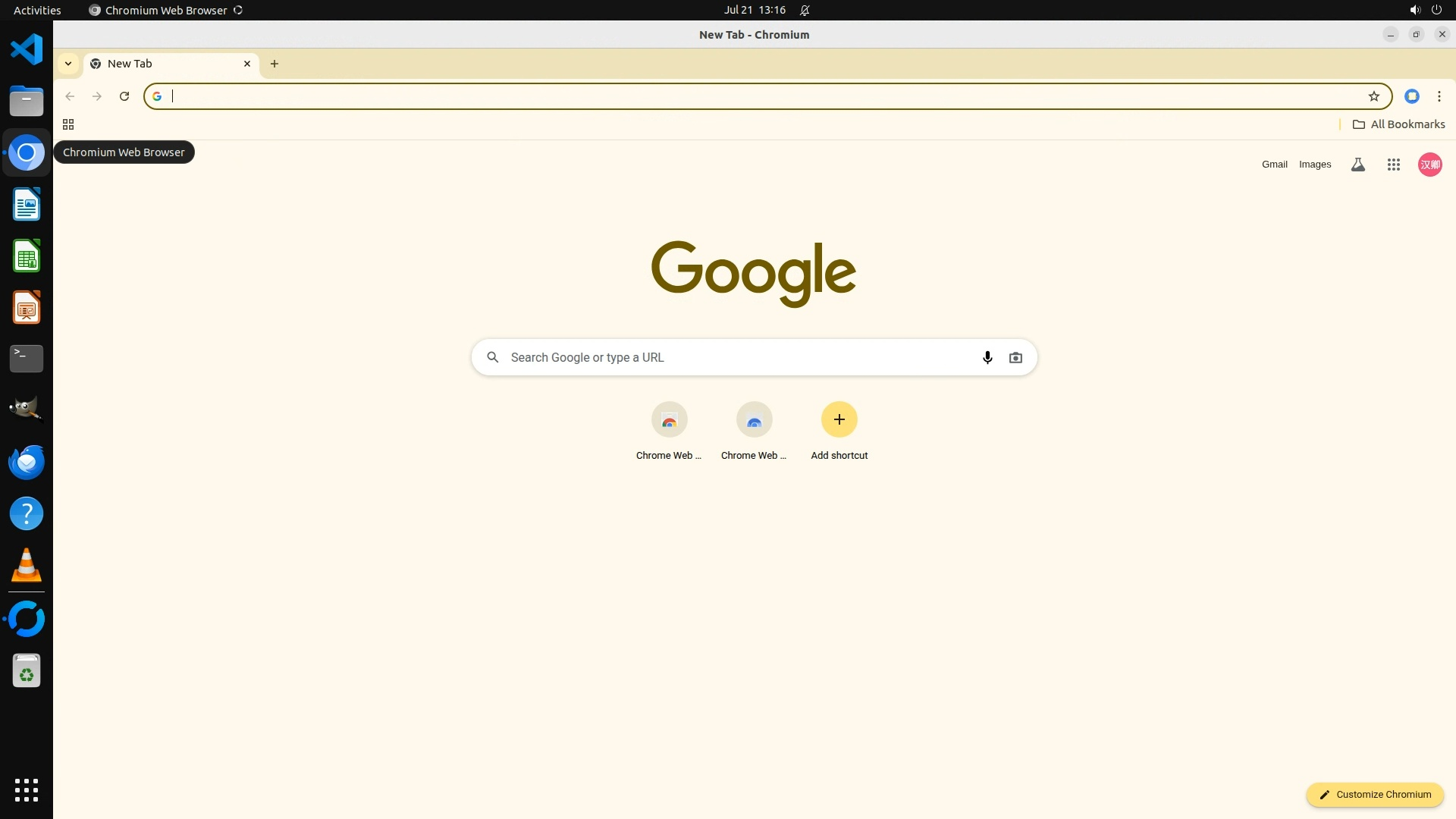The image size is (1456, 819).
Task: Reload the current page
Action: tap(124, 96)
